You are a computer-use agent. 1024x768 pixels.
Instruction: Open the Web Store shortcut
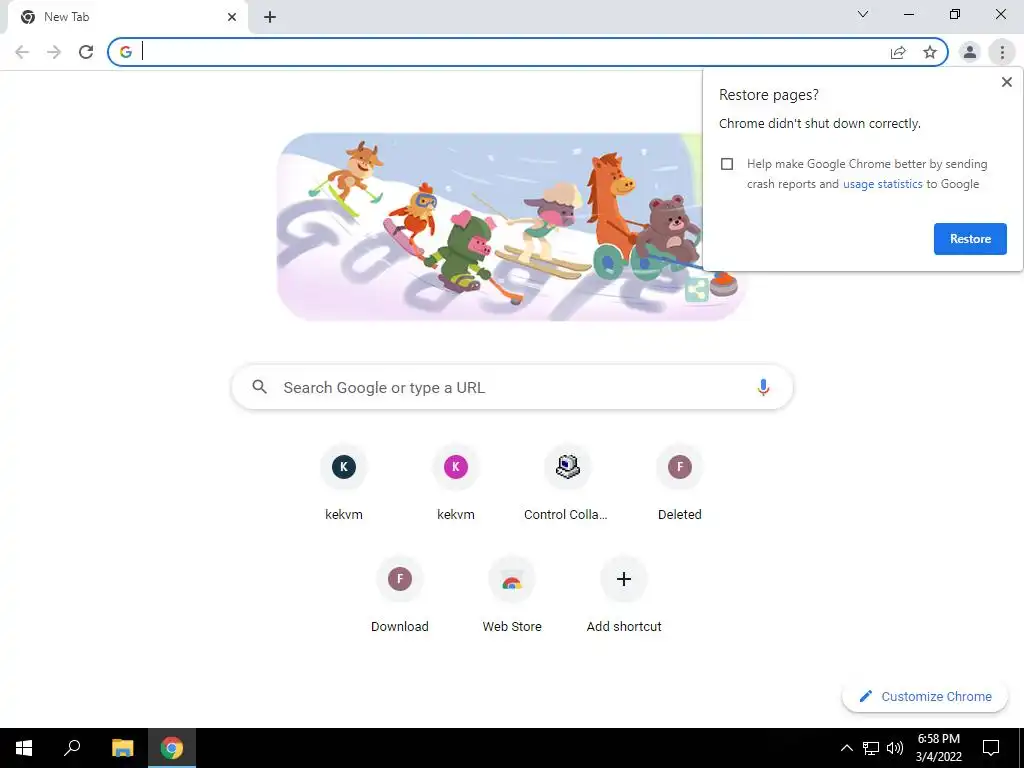tap(512, 596)
